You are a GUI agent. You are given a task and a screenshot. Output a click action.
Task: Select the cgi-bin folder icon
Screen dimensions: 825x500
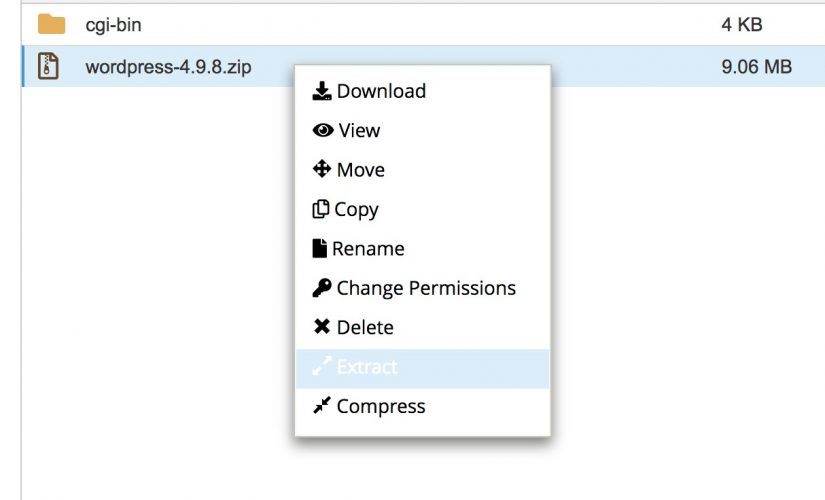point(51,24)
